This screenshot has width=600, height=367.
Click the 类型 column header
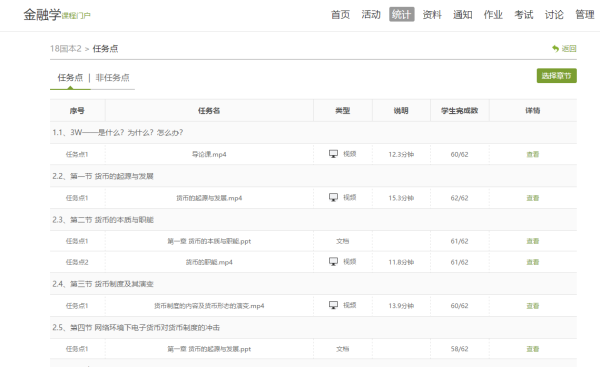click(x=342, y=111)
